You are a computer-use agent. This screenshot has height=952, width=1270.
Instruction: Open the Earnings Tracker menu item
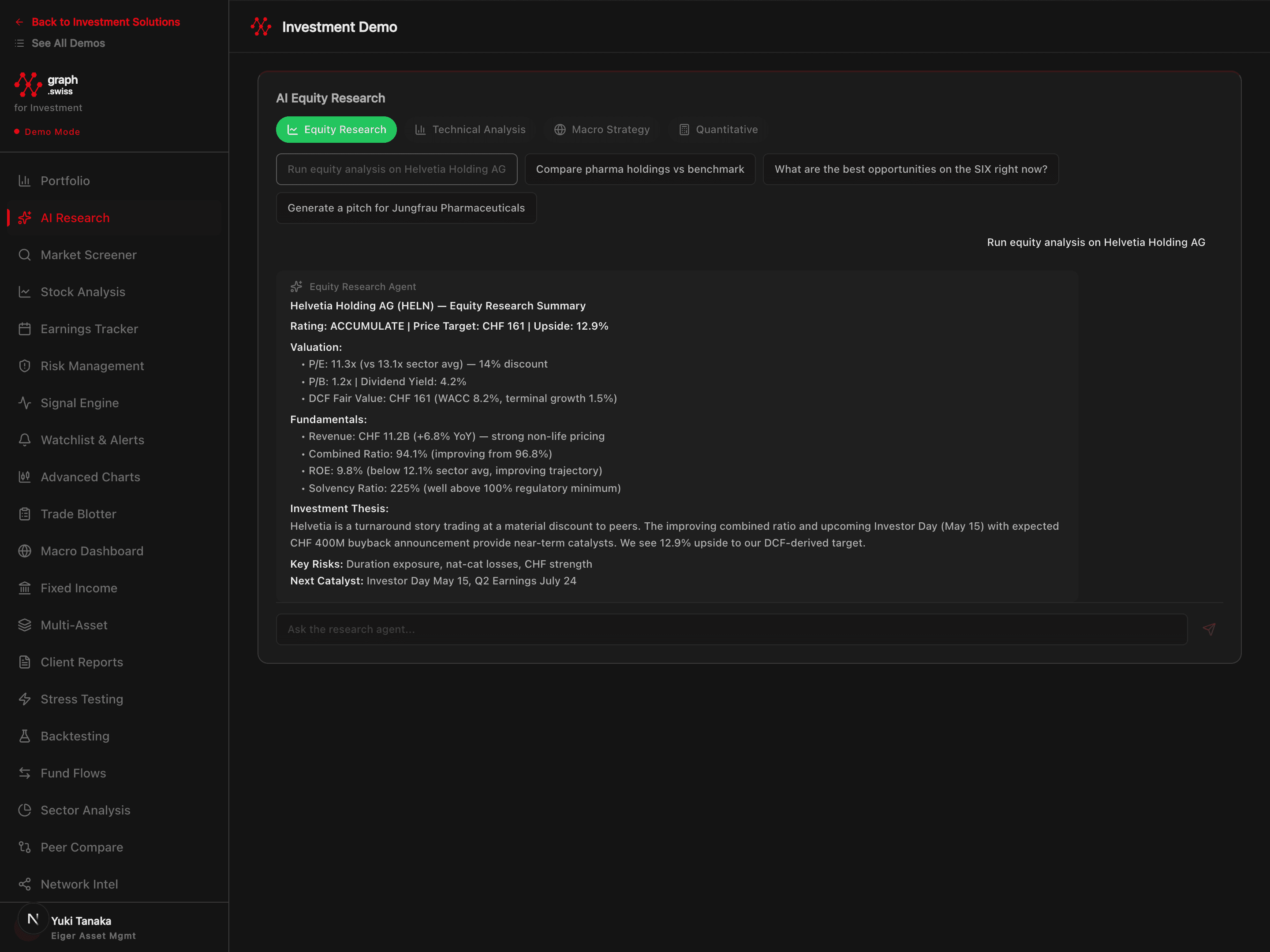[x=114, y=329]
